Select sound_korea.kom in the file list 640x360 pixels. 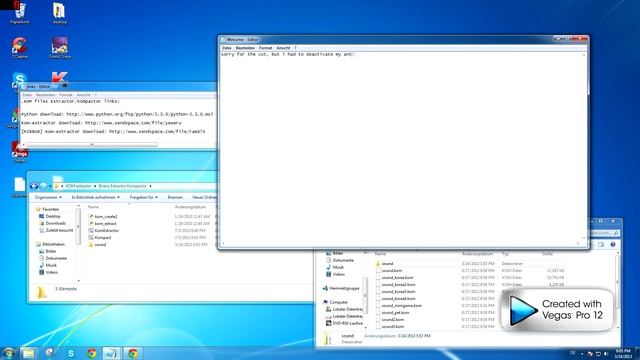(x=395, y=278)
